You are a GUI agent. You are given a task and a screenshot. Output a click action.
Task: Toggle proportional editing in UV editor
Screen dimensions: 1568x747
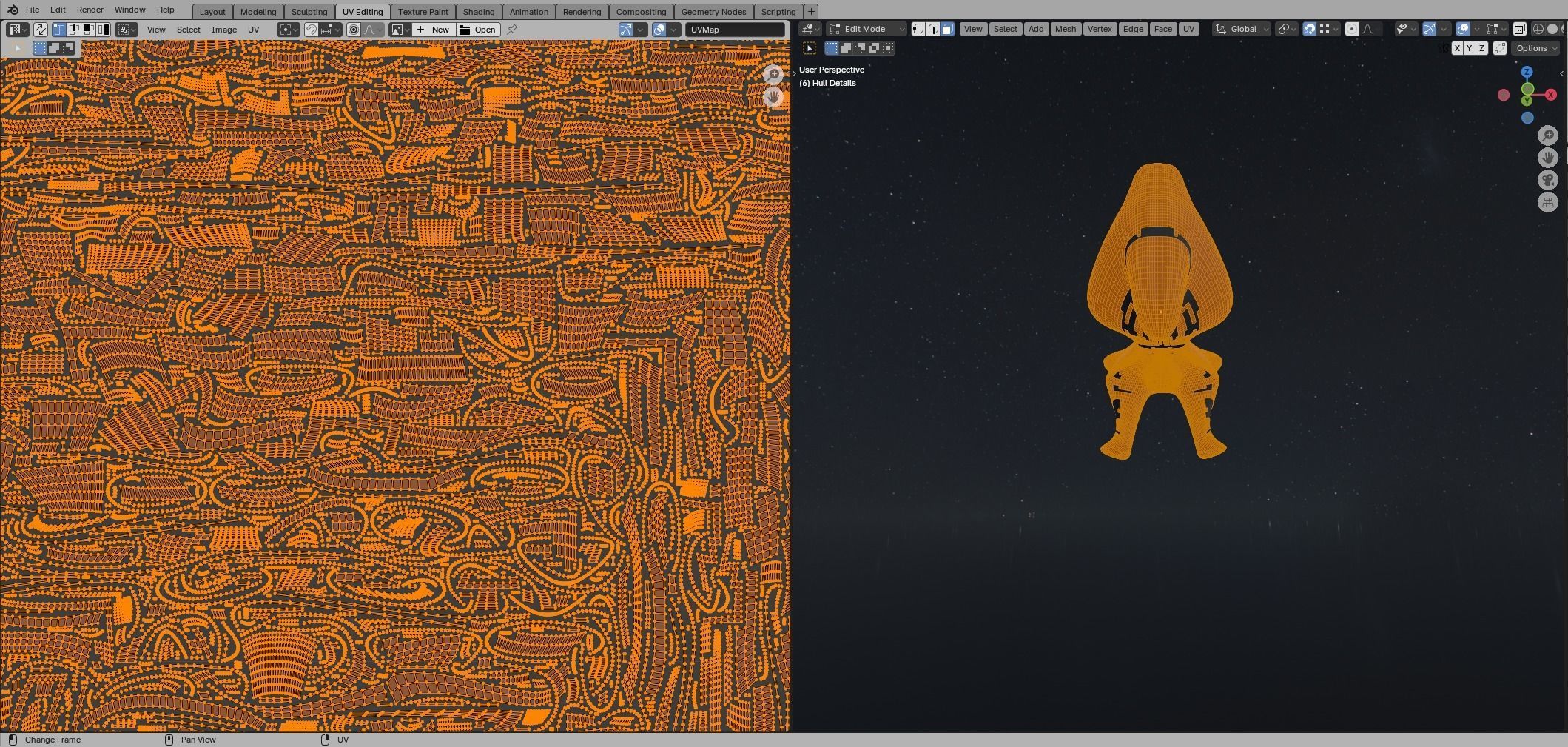pos(354,30)
